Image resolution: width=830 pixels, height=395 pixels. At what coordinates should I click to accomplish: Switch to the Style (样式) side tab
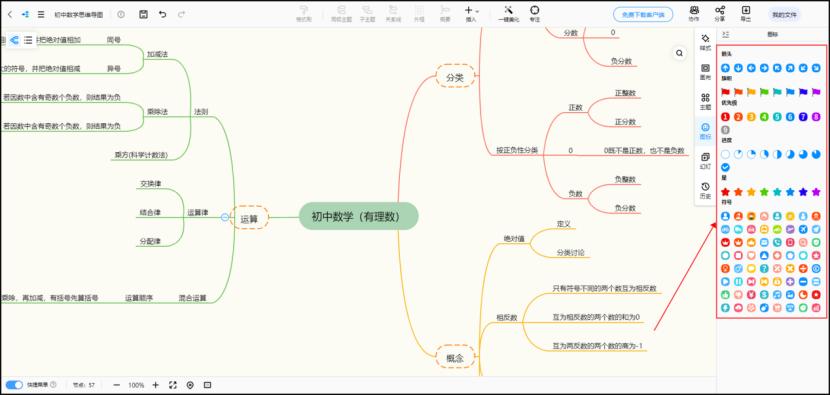(705, 42)
